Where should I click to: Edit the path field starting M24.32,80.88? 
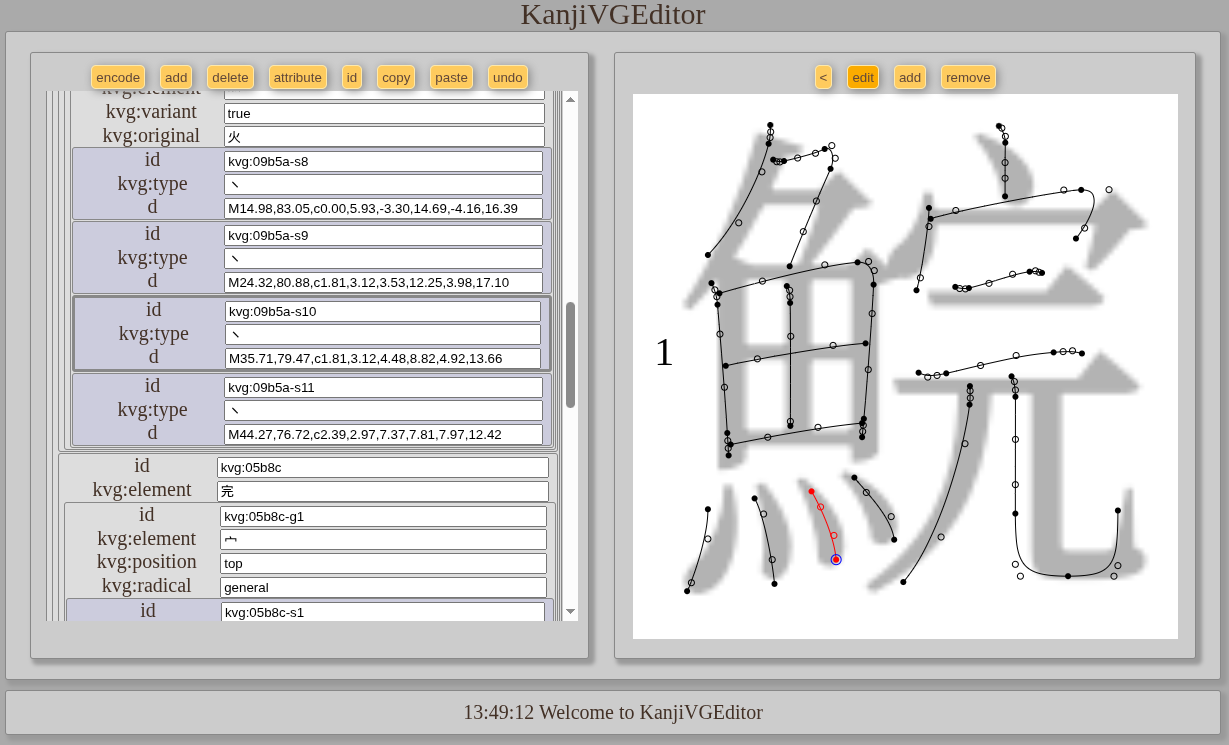click(x=383, y=282)
